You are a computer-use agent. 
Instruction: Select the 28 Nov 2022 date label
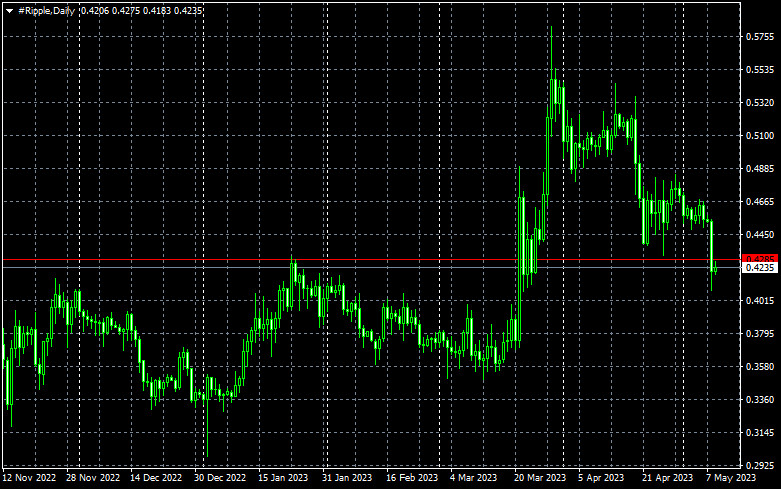tap(93, 478)
